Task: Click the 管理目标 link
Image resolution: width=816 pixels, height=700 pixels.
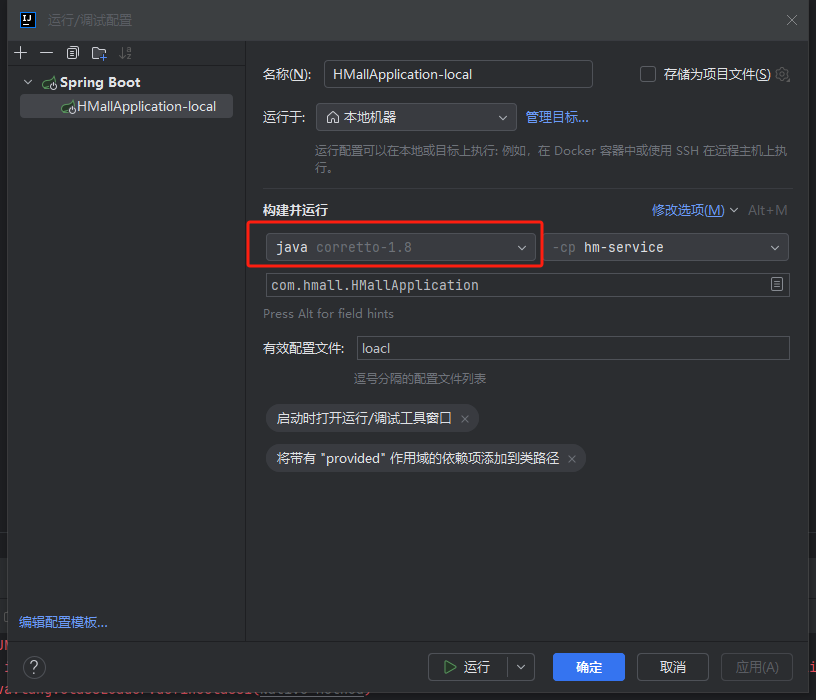Action: click(557, 117)
